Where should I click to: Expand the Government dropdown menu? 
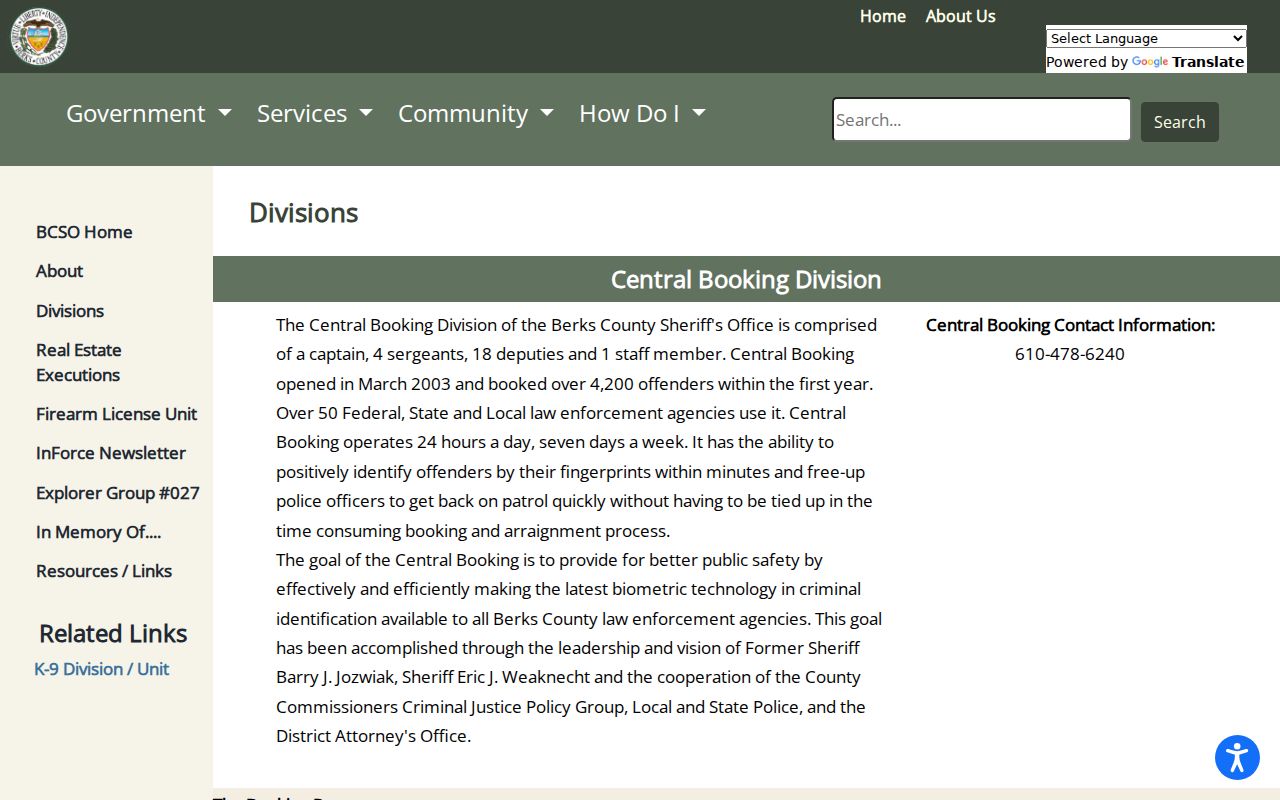(149, 114)
